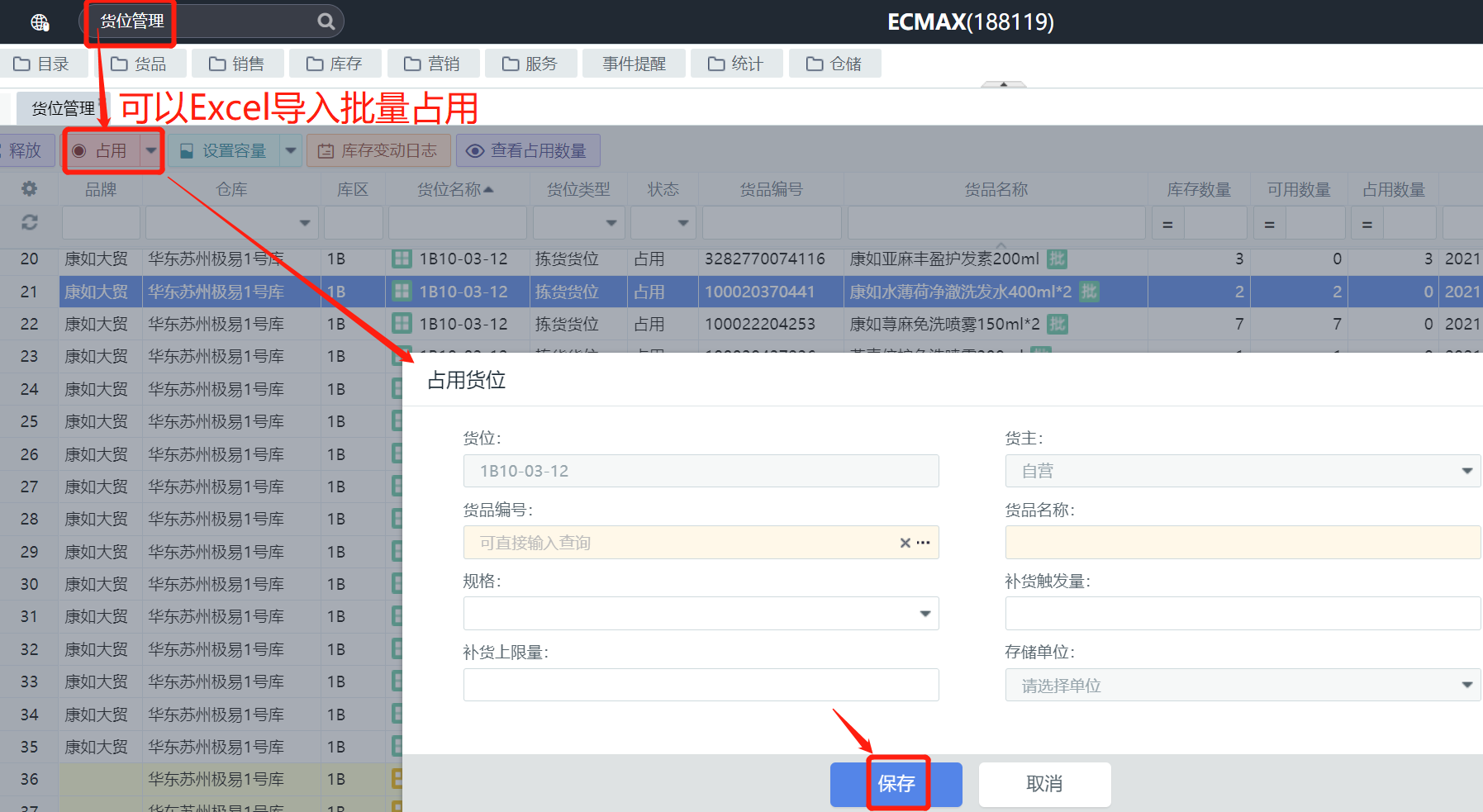The width and height of the screenshot is (1483, 812).
Task: Click the 批 badge beside 康如水薄荷净澈洗发水400ml*2
Action: (1089, 291)
